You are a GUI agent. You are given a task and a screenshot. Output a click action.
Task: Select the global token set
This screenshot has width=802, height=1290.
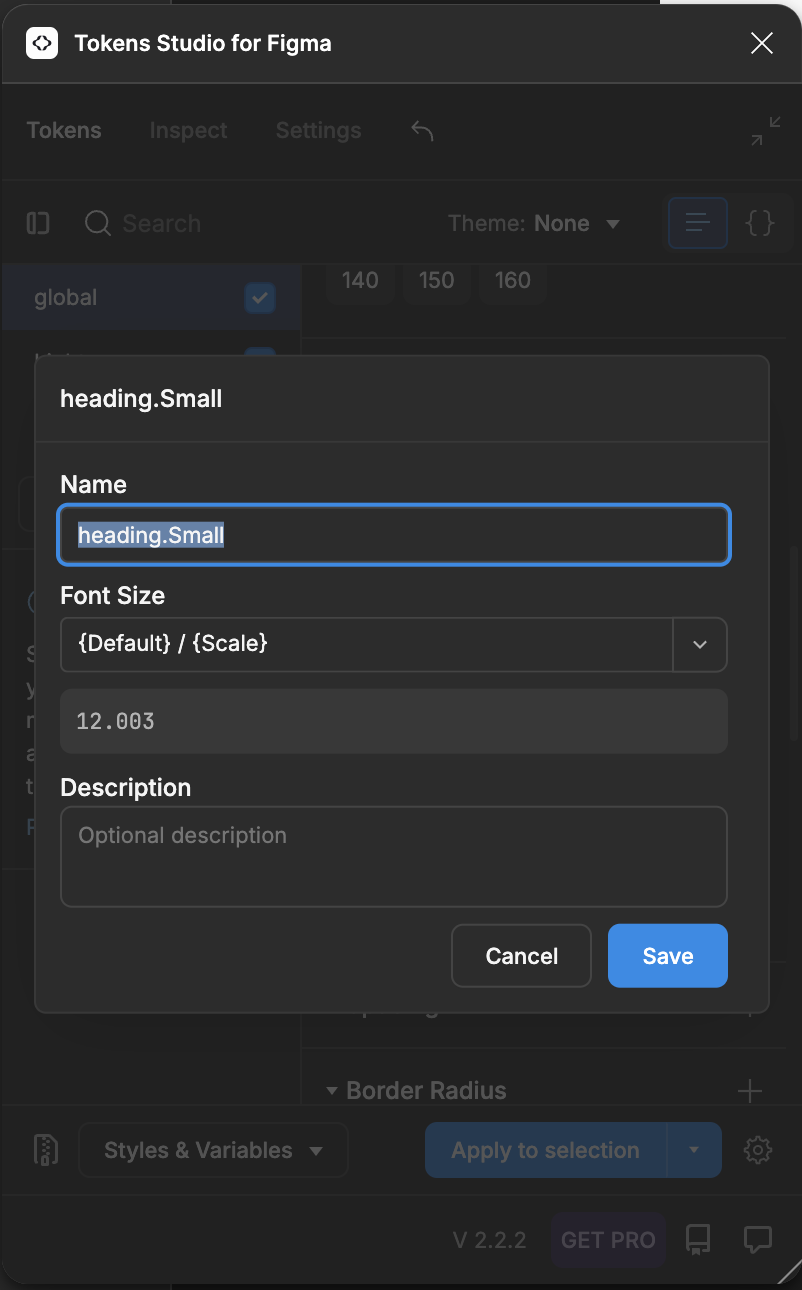coord(151,297)
